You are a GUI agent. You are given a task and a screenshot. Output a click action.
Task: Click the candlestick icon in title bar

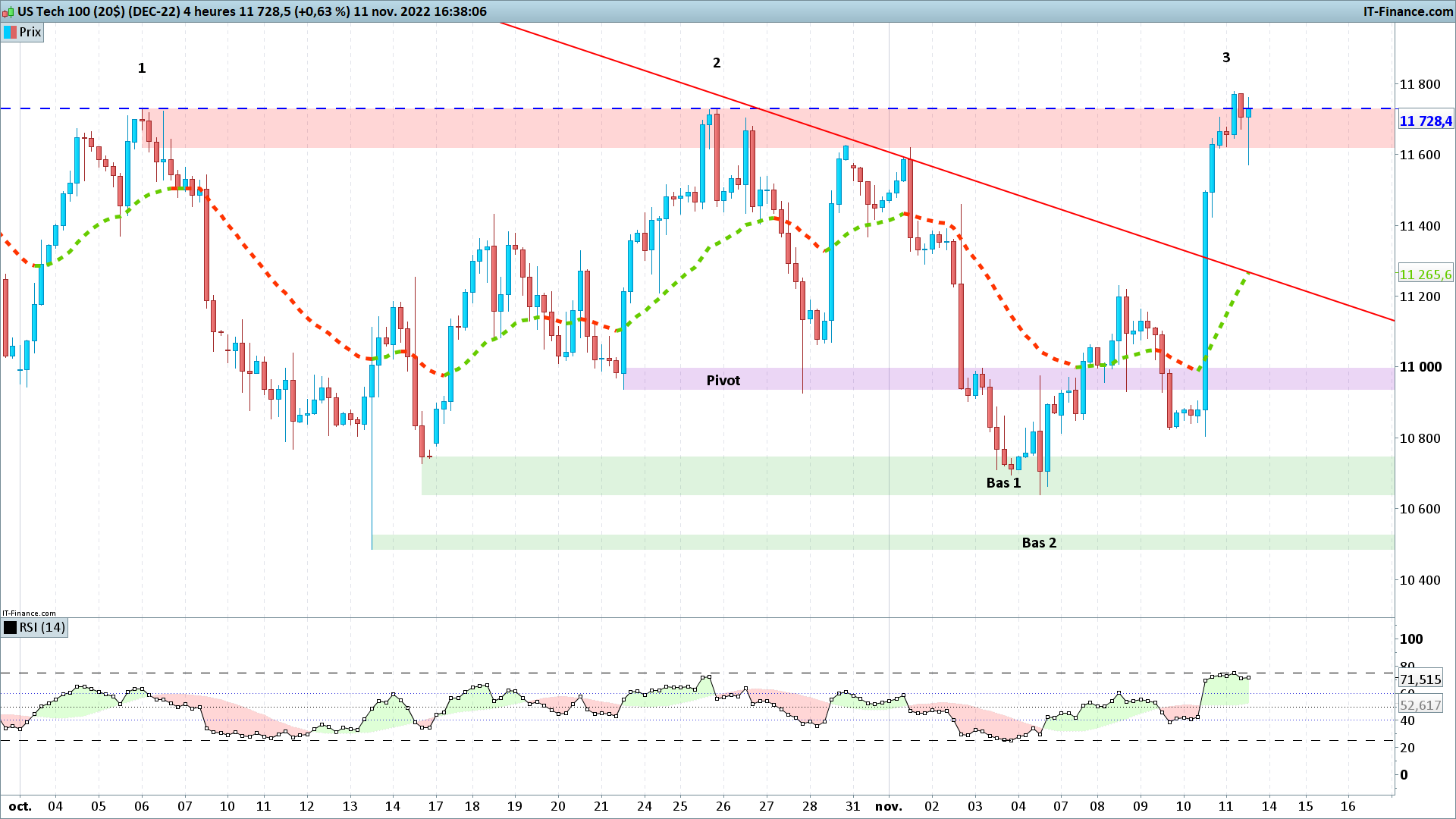[x=8, y=11]
